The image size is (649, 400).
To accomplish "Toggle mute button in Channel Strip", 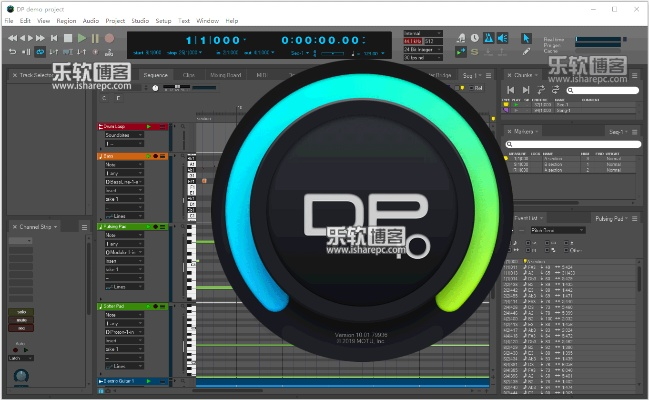I will click(x=20, y=322).
